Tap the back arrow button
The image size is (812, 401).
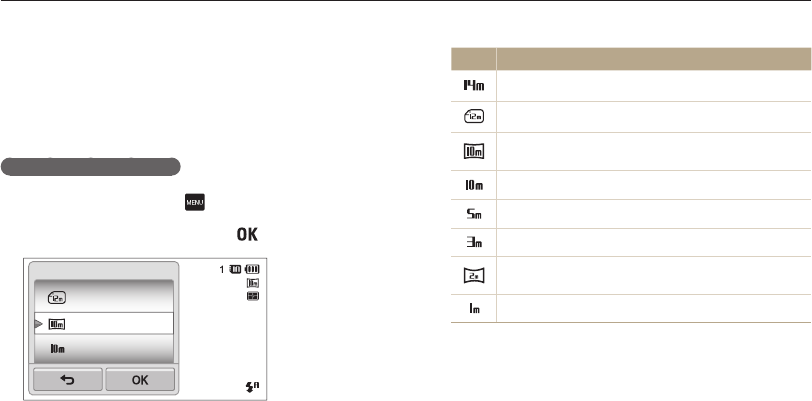[68, 379]
